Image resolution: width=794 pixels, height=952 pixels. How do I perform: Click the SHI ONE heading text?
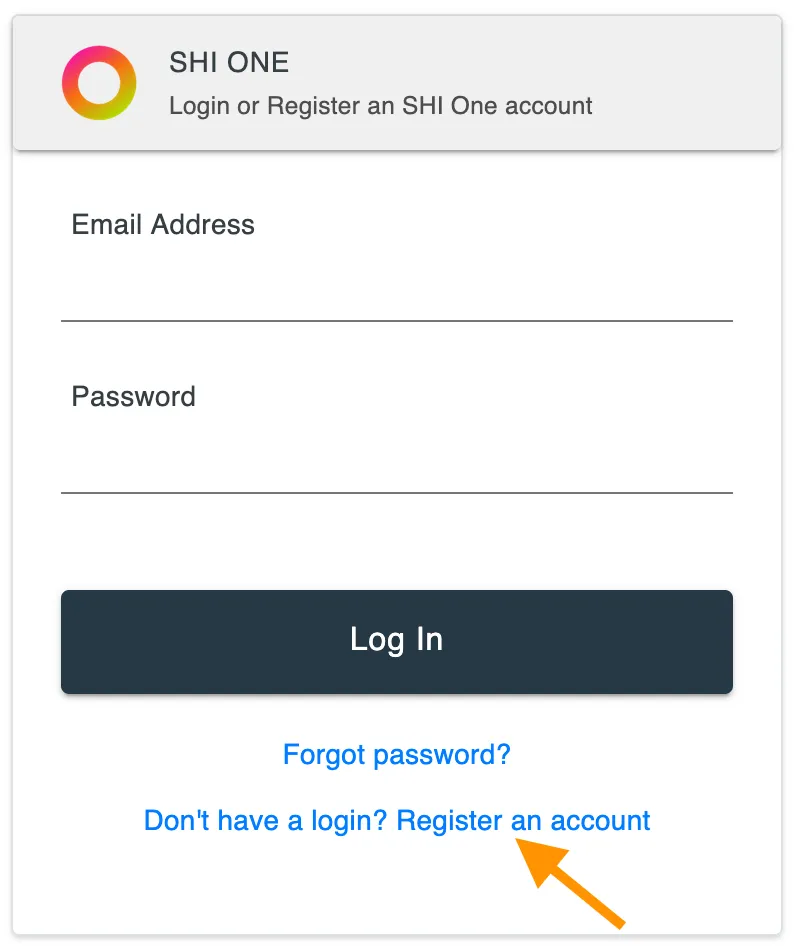(229, 62)
